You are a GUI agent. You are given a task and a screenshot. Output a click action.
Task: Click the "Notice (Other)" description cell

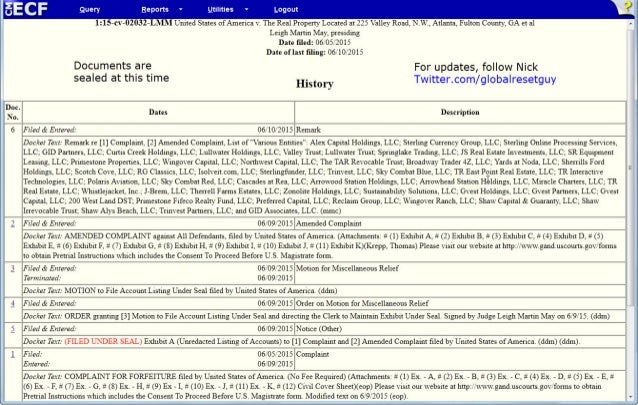tap(460, 328)
